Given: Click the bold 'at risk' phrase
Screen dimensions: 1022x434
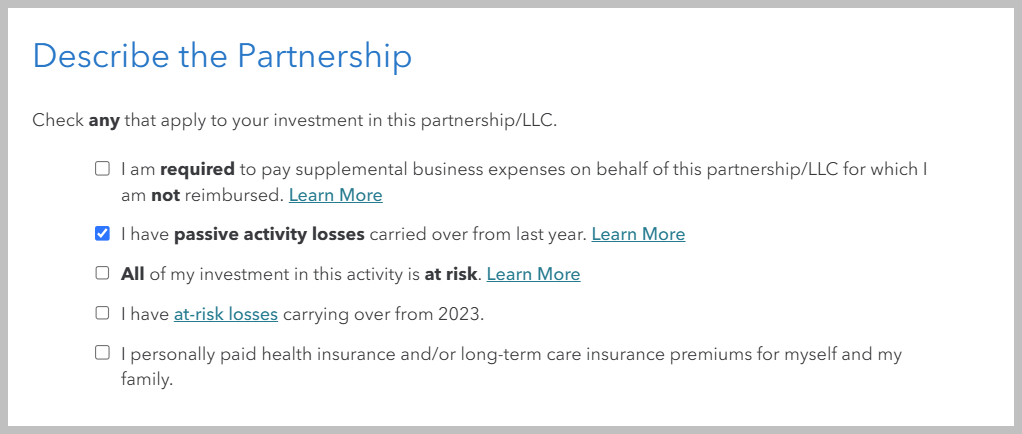Looking at the screenshot, I should pyautogui.click(x=450, y=274).
